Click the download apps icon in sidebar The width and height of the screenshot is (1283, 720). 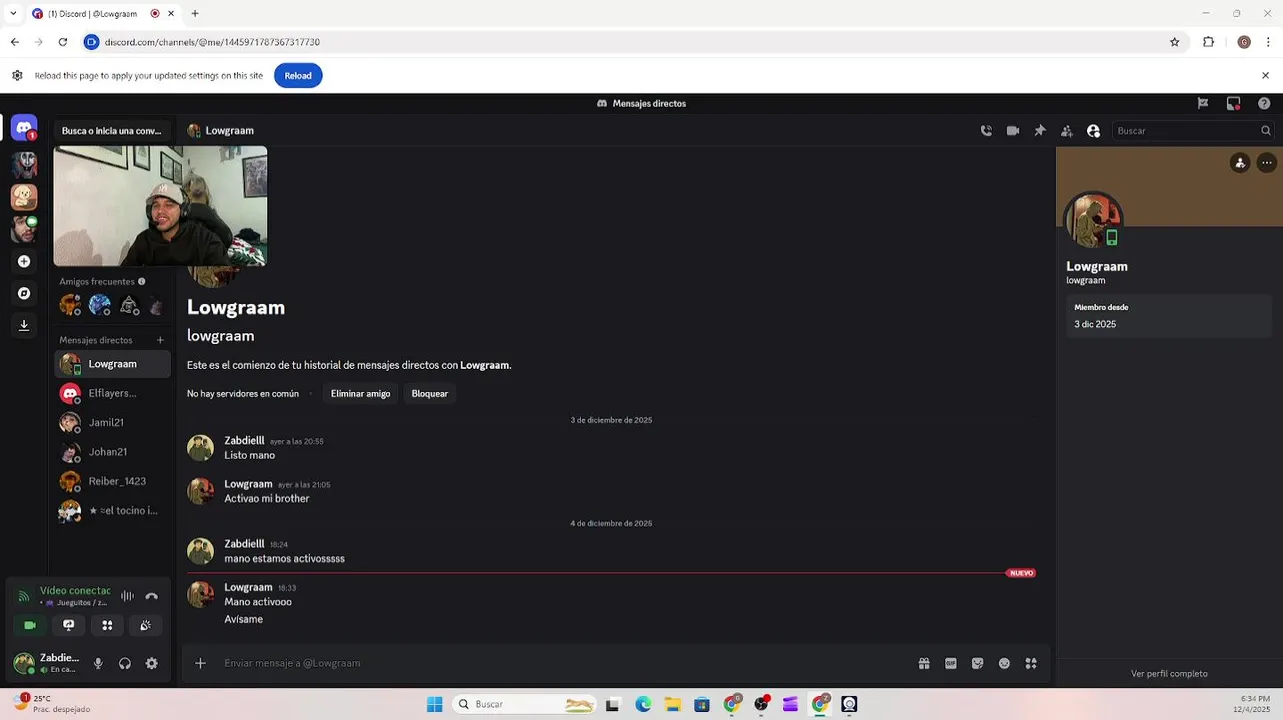pos(24,325)
